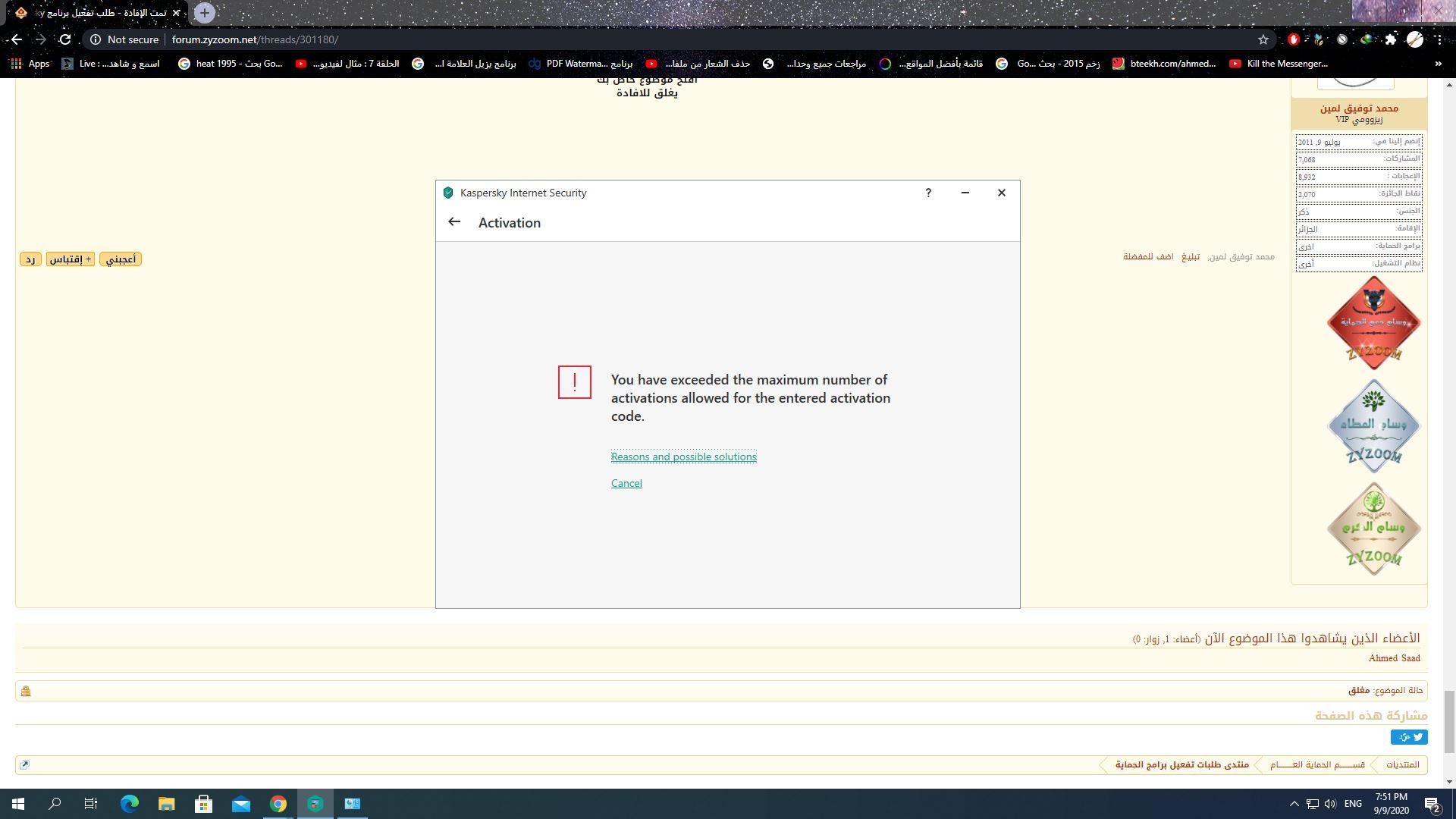Open the Apps bookmarks shortcut
This screenshot has height=819, width=1456.
[x=30, y=64]
